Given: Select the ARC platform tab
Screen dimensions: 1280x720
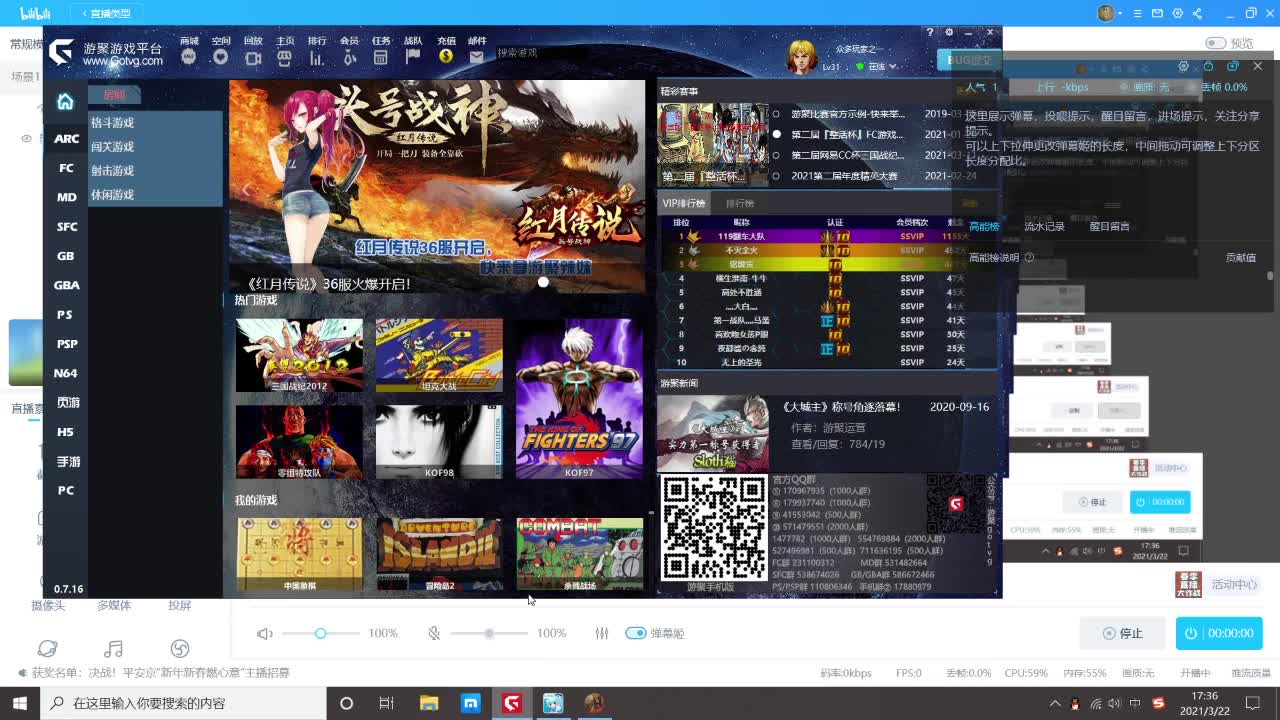Looking at the screenshot, I should (66, 139).
